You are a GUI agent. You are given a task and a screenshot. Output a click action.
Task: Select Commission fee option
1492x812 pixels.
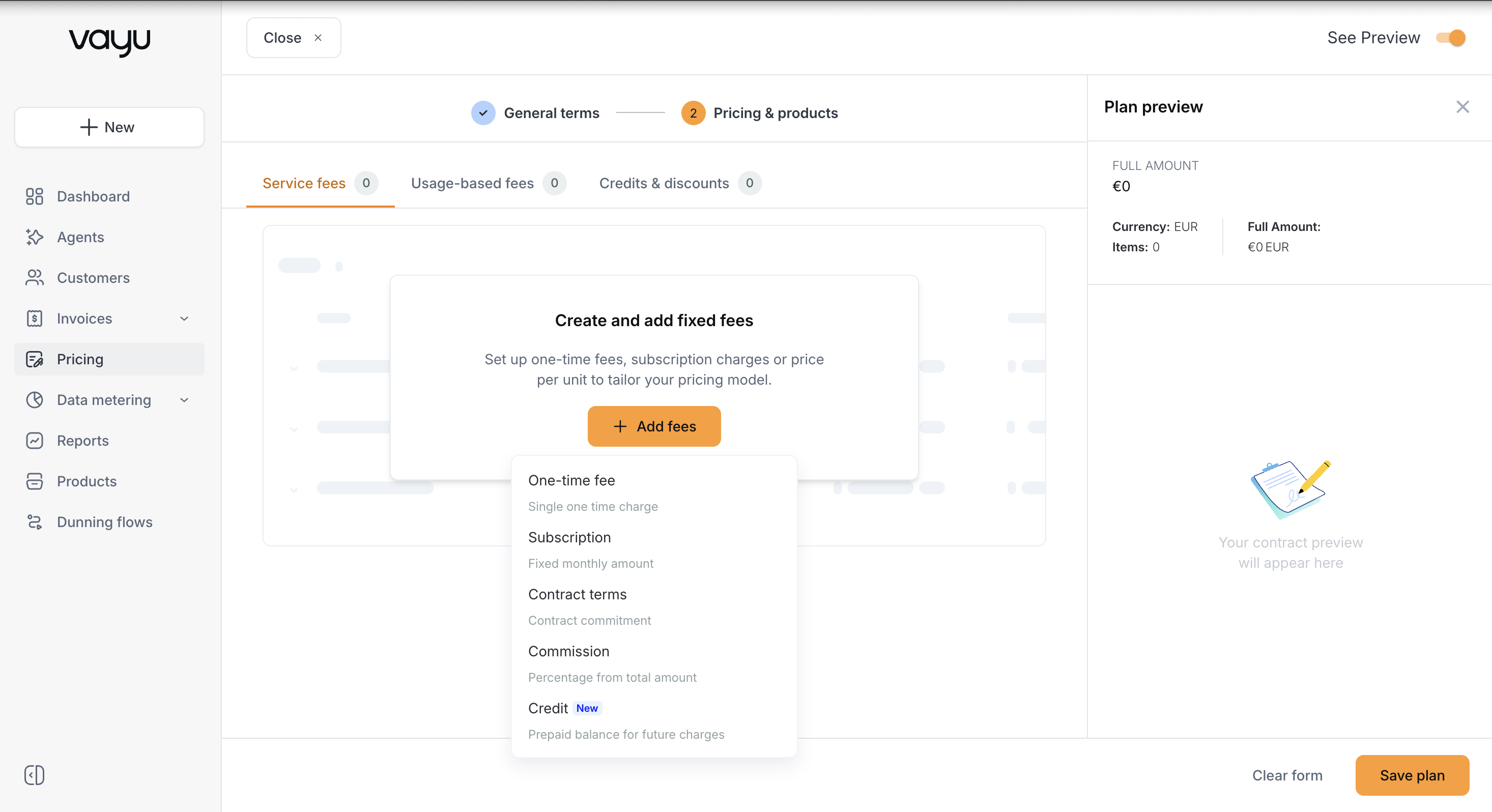pos(654,663)
